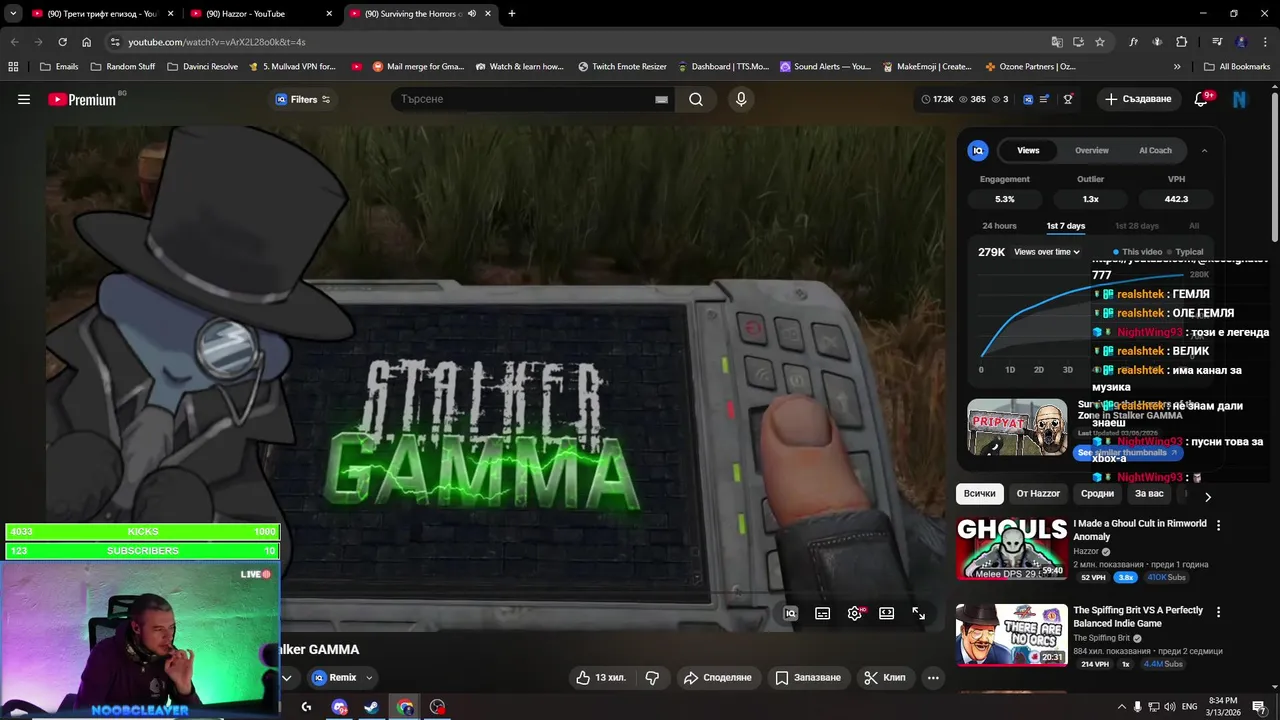Select the Views tab in vidIQ

(1028, 150)
